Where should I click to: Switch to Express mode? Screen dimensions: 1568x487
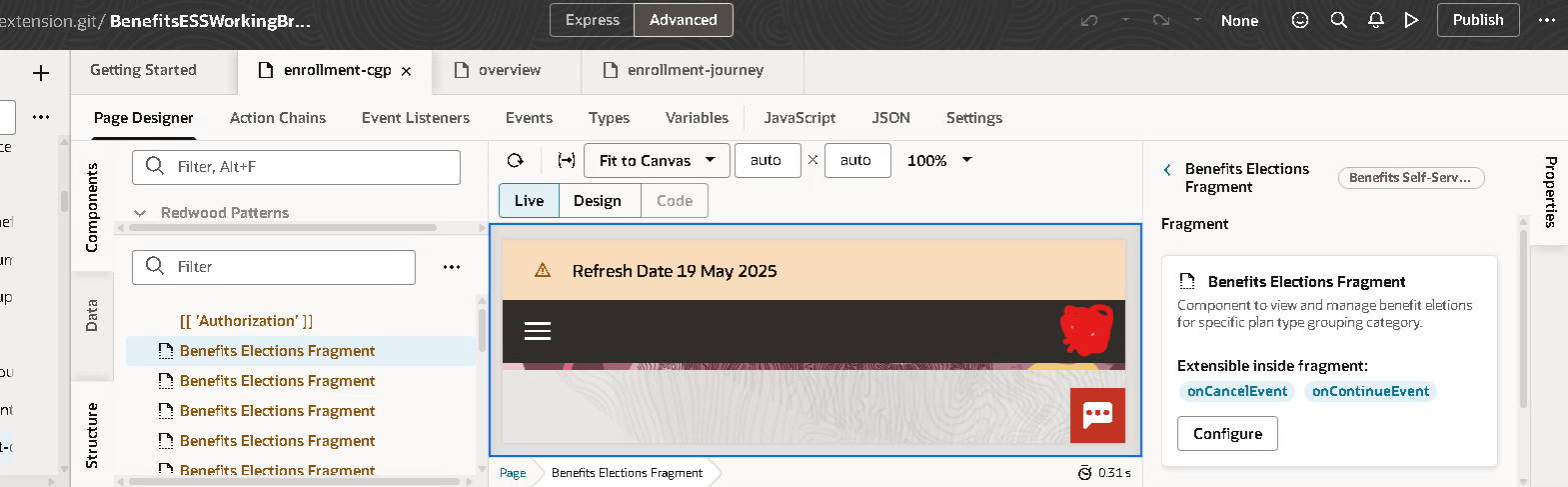click(x=593, y=20)
